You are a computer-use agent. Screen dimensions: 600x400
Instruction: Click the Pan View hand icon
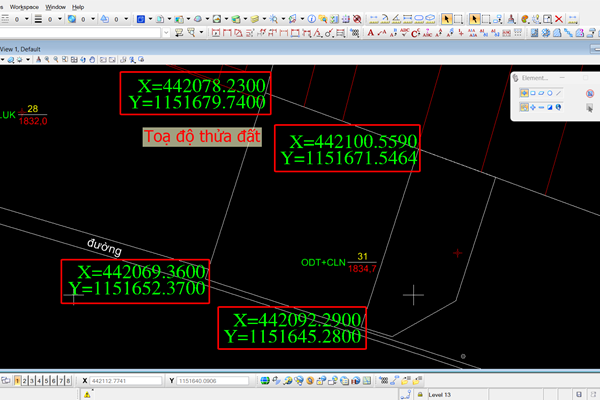[x=92, y=60]
